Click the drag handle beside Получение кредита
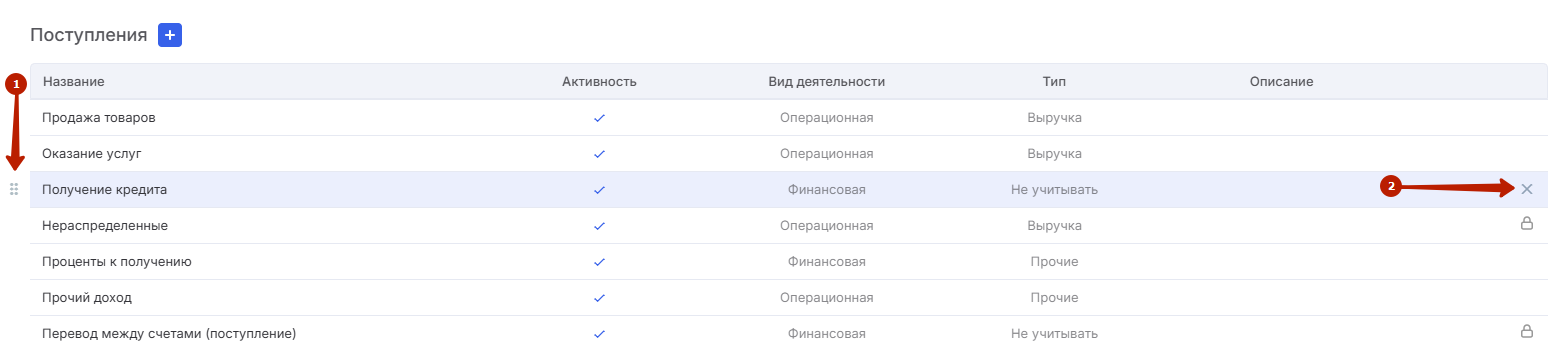This screenshot has width=1557, height=362. tap(14, 189)
